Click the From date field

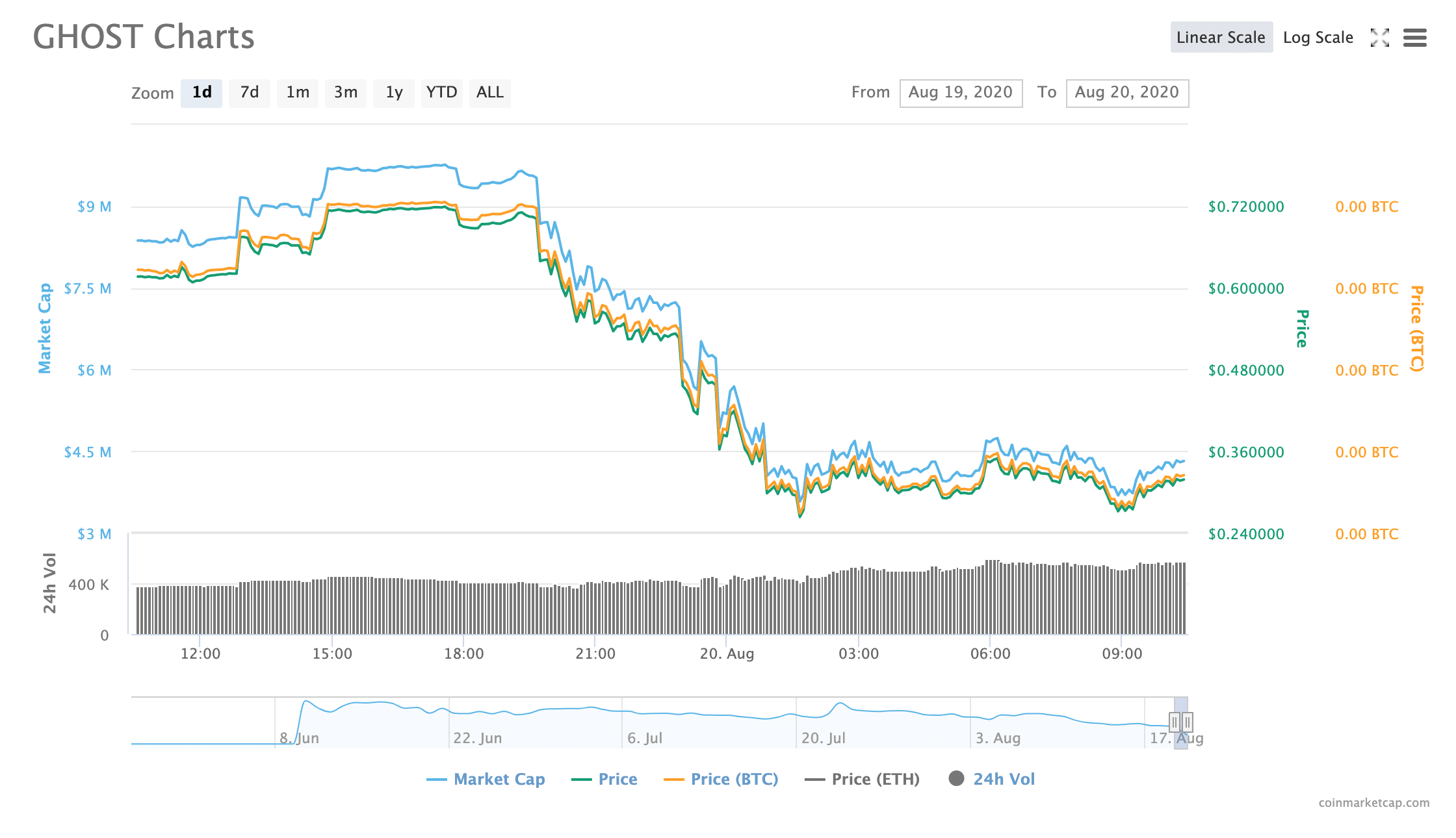point(960,92)
